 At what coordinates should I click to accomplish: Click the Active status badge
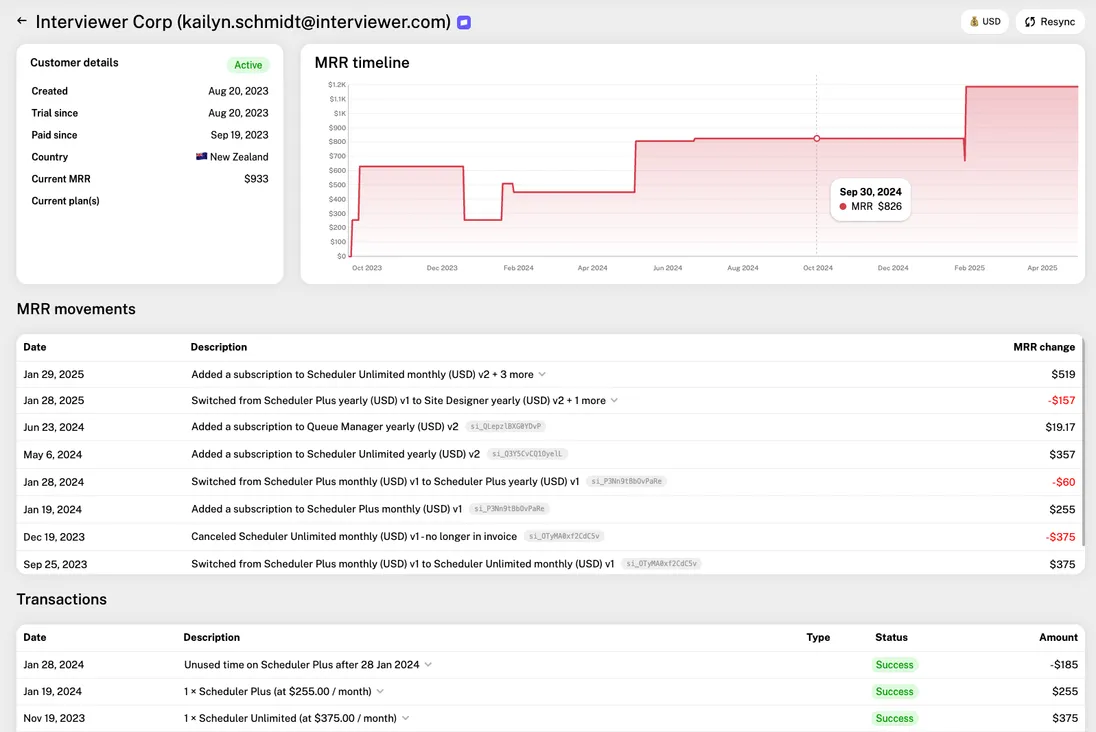pyautogui.click(x=248, y=65)
